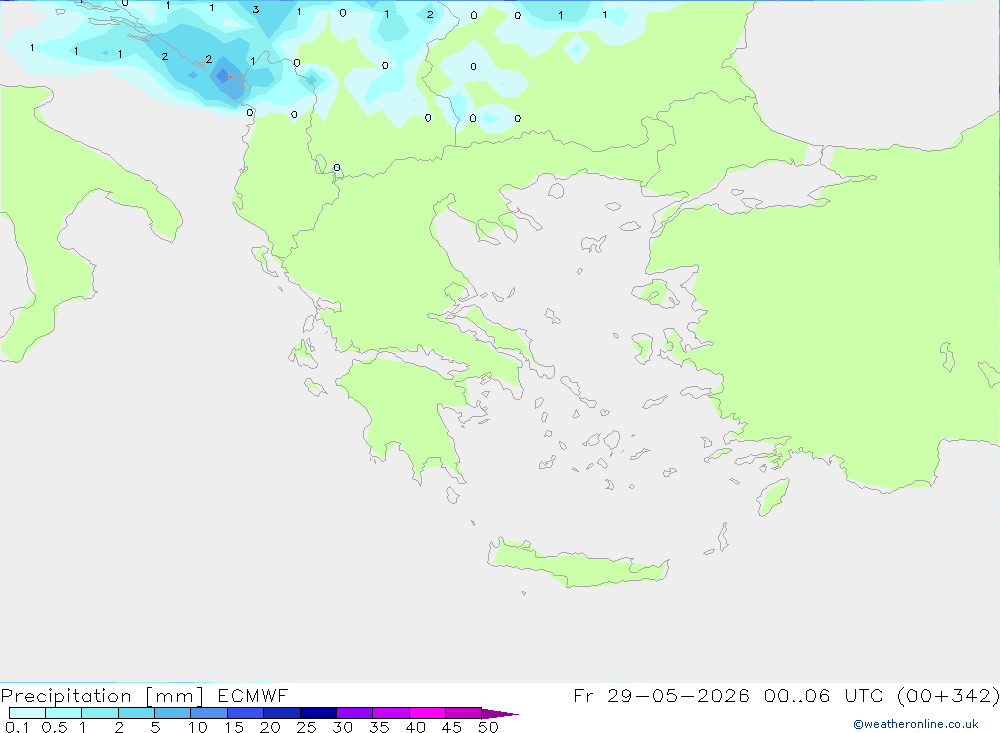Click the 'ECMWF' model label
The height and width of the screenshot is (733, 1000).
click(x=253, y=696)
